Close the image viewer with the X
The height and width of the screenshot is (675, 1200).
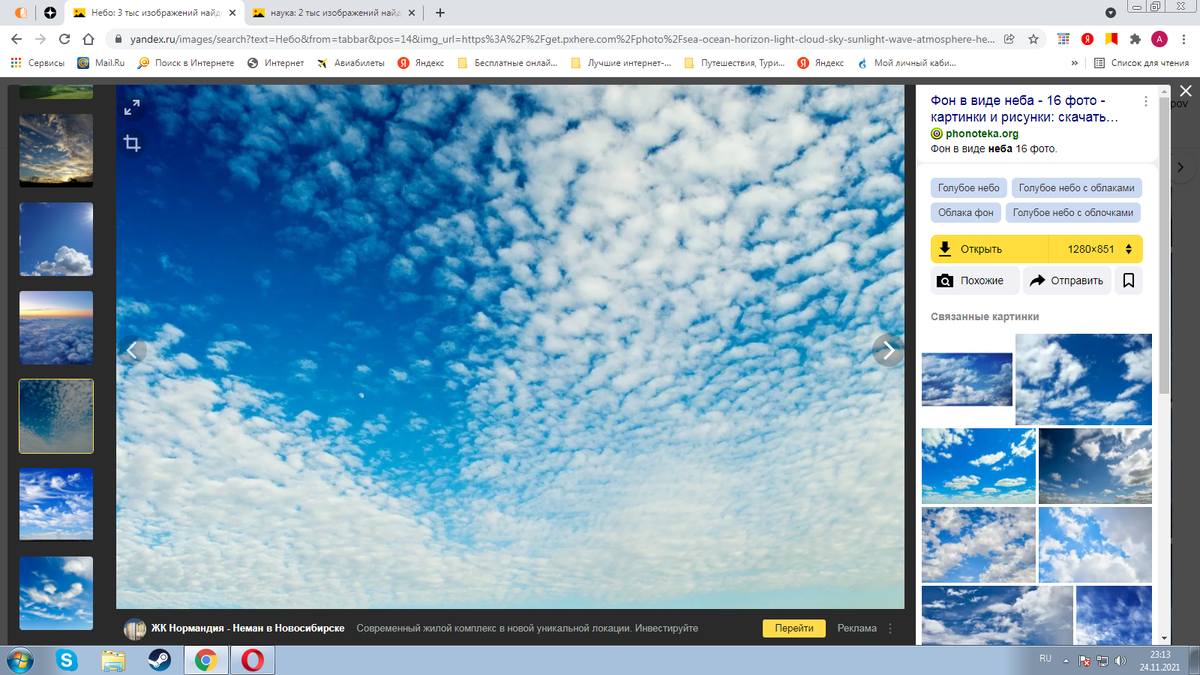[x=1185, y=92]
